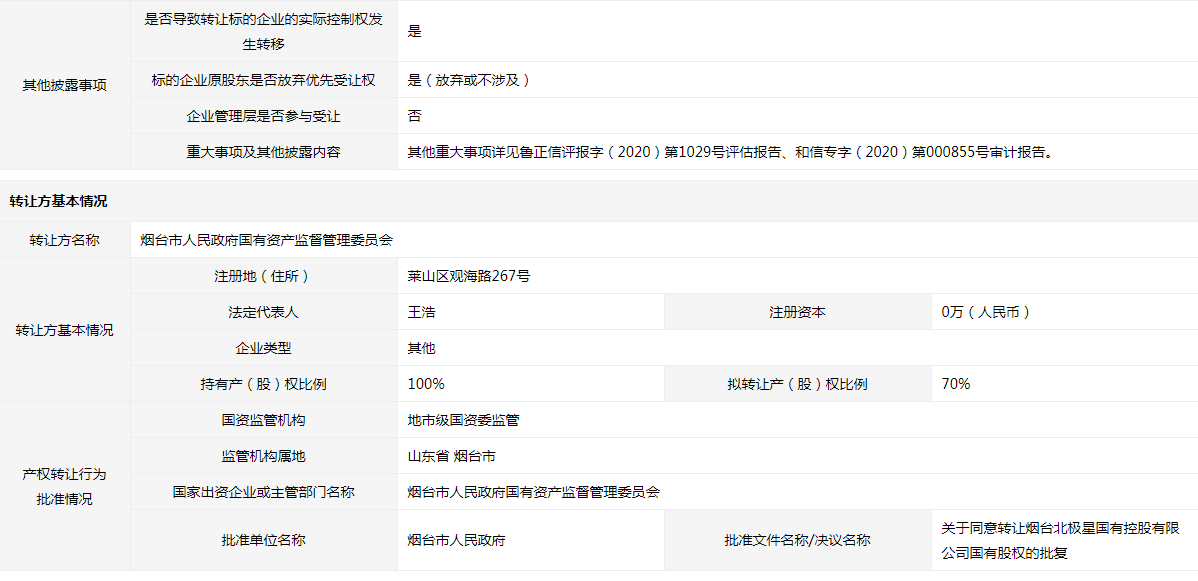This screenshot has width=1198, height=581.
Task: Select the 监管机构属地 label
Action: click(x=264, y=456)
